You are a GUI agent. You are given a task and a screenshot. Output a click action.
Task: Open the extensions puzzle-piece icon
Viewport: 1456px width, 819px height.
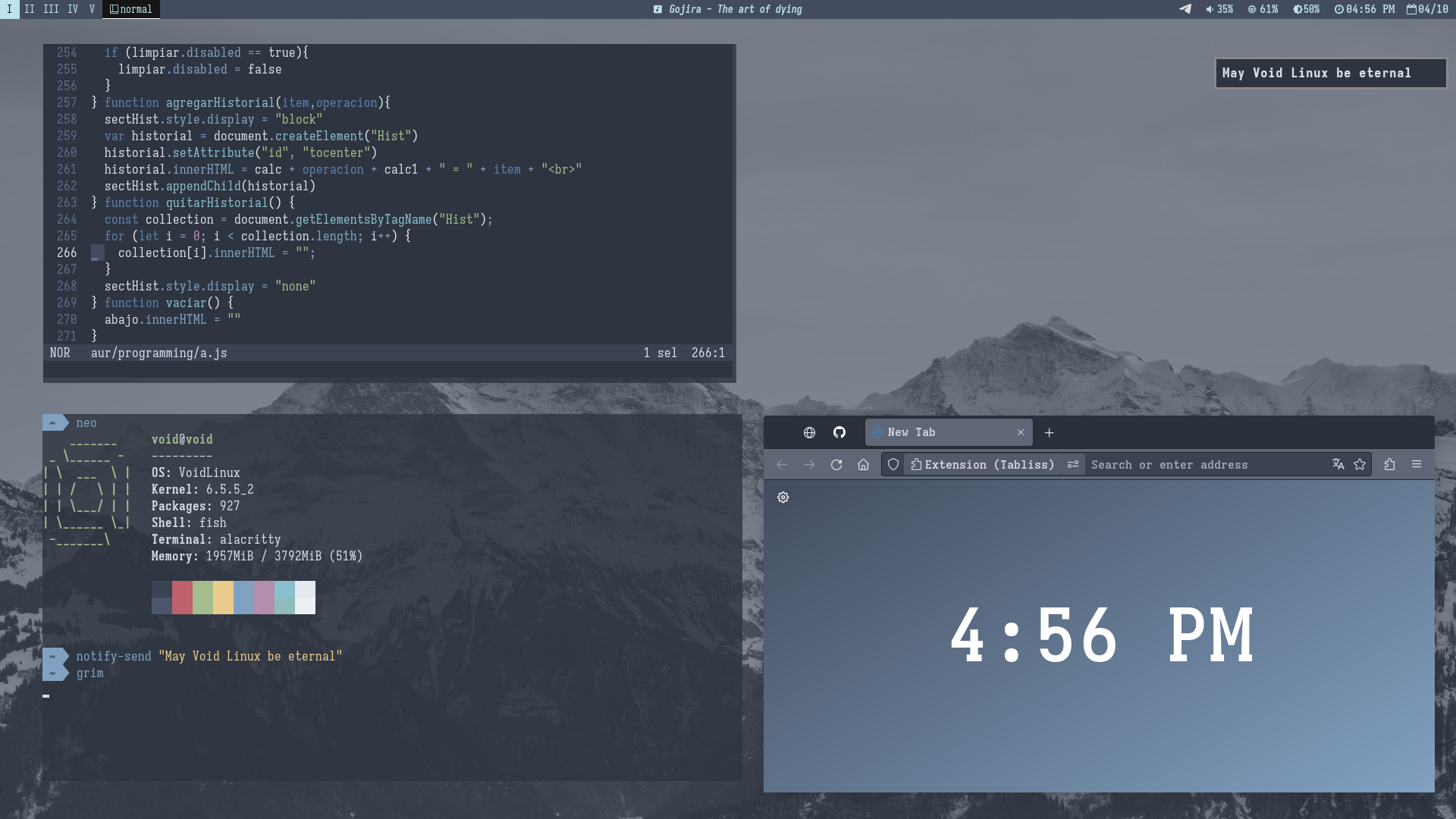coord(1390,464)
